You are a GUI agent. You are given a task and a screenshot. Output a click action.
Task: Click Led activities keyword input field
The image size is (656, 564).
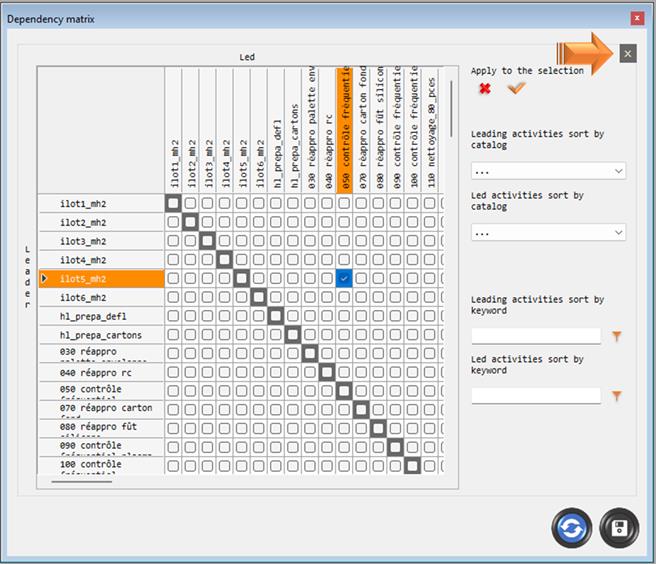pyautogui.click(x=536, y=395)
